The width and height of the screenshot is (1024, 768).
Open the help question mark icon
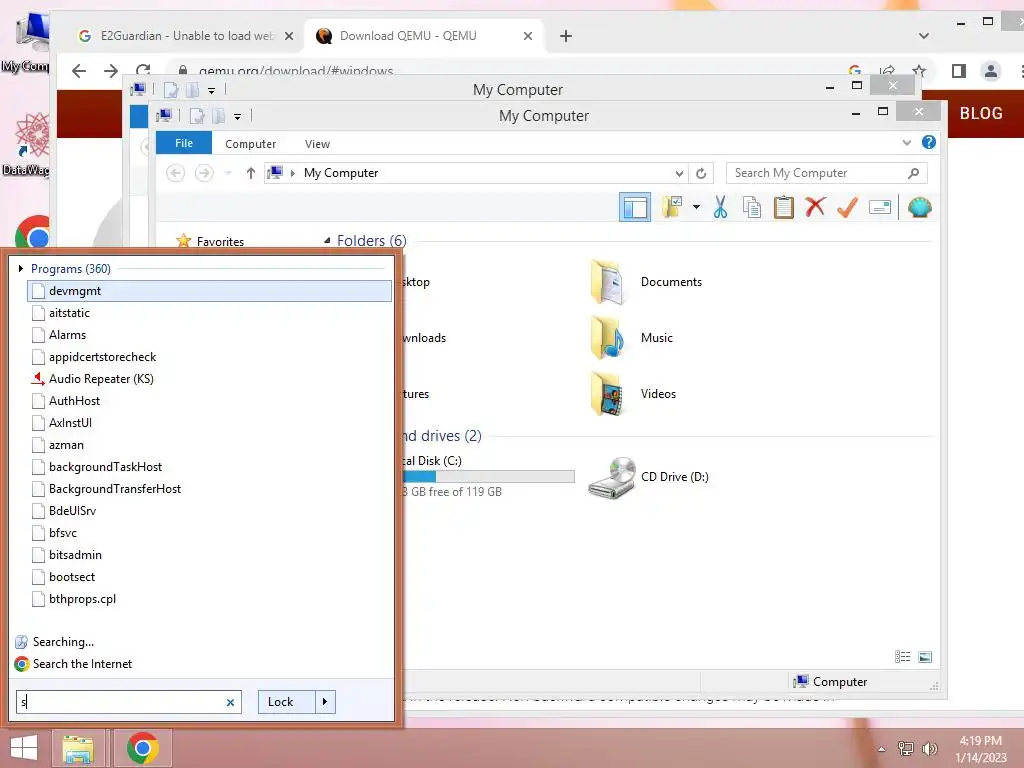(929, 142)
